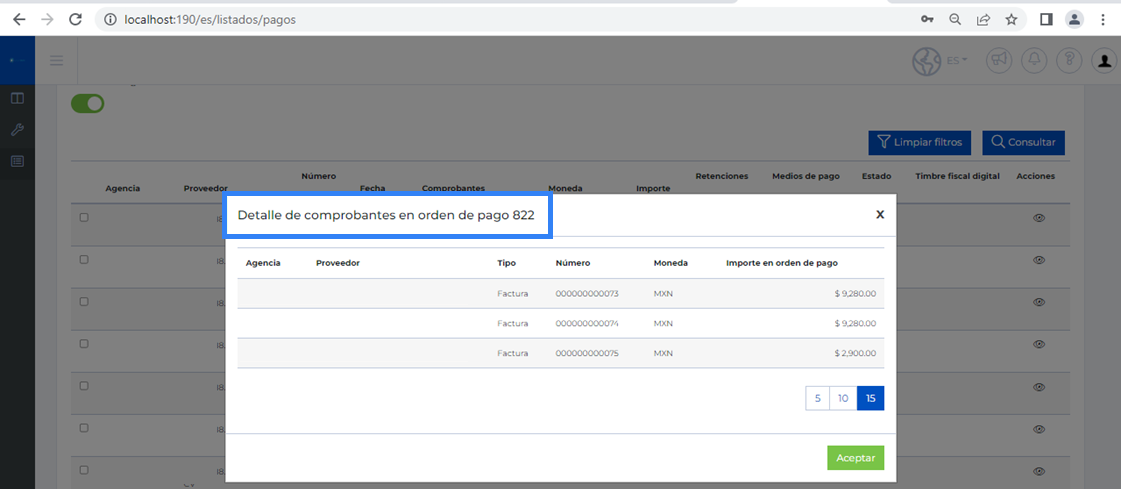This screenshot has height=489, width=1121.
Task: Set page size to 5 rows
Action: 817,398
